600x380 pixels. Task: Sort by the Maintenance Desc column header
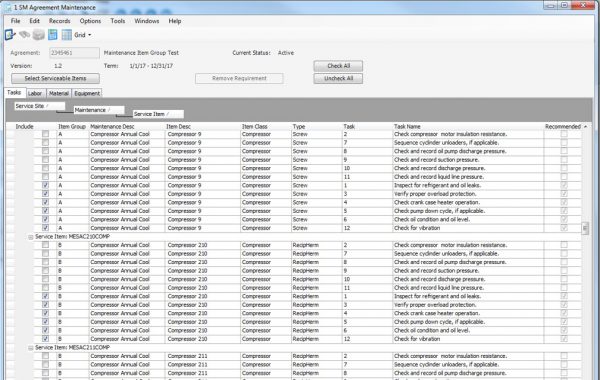pos(112,127)
